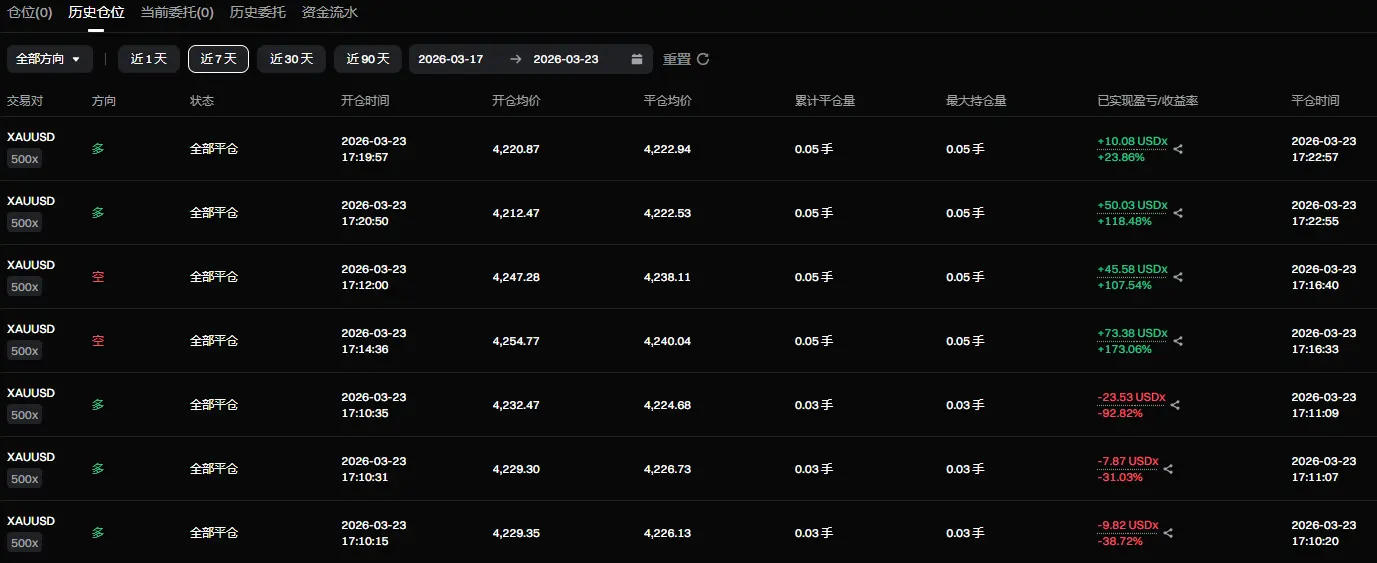Click the +173.06% return value
This screenshot has width=1377, height=563.
pos(1124,349)
